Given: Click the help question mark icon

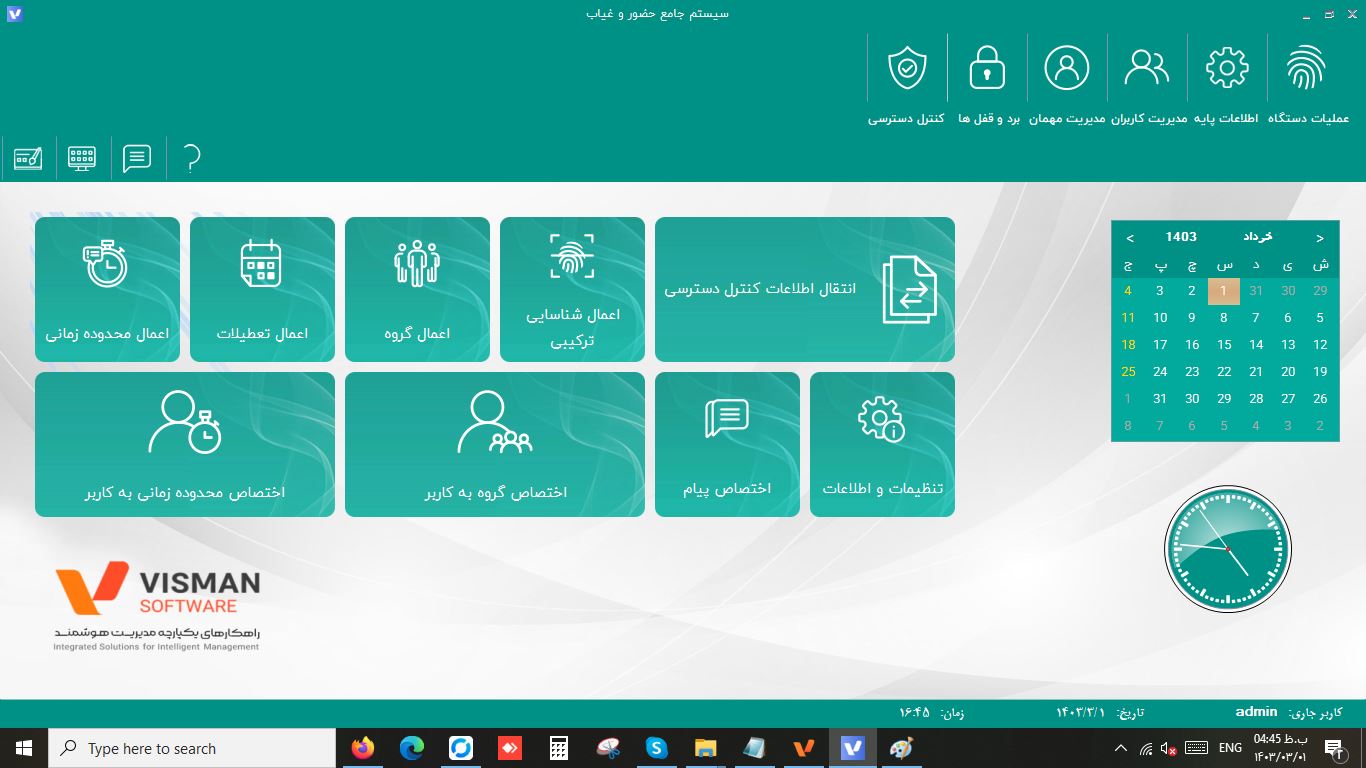Looking at the screenshot, I should [x=192, y=158].
